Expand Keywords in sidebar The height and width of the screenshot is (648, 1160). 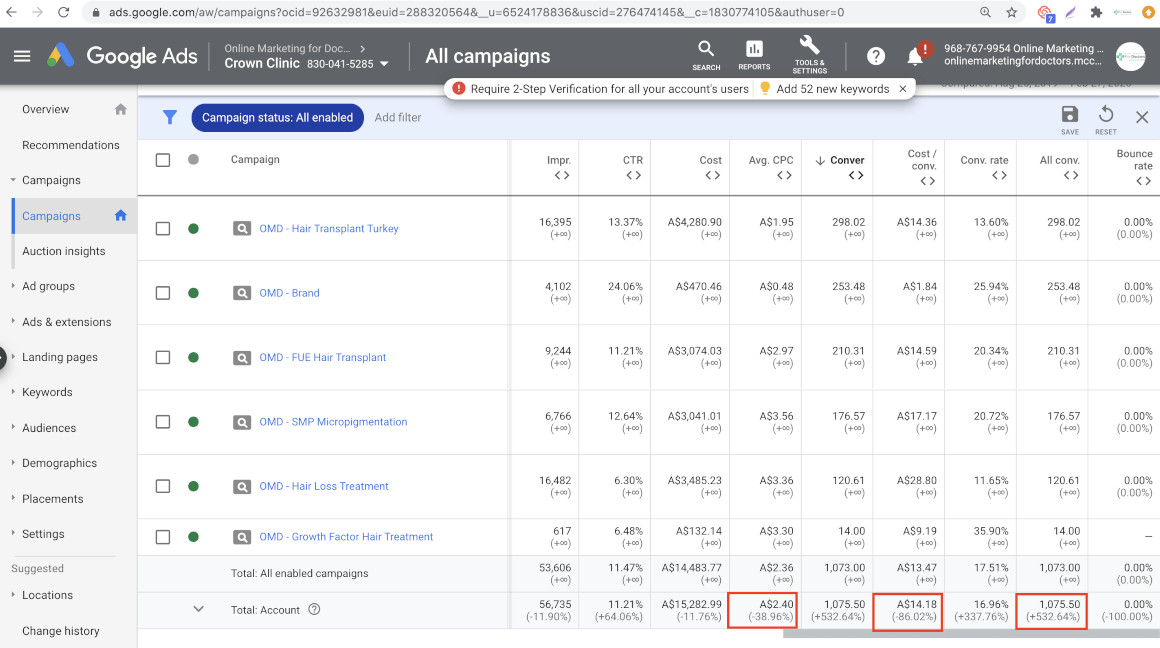point(13,391)
